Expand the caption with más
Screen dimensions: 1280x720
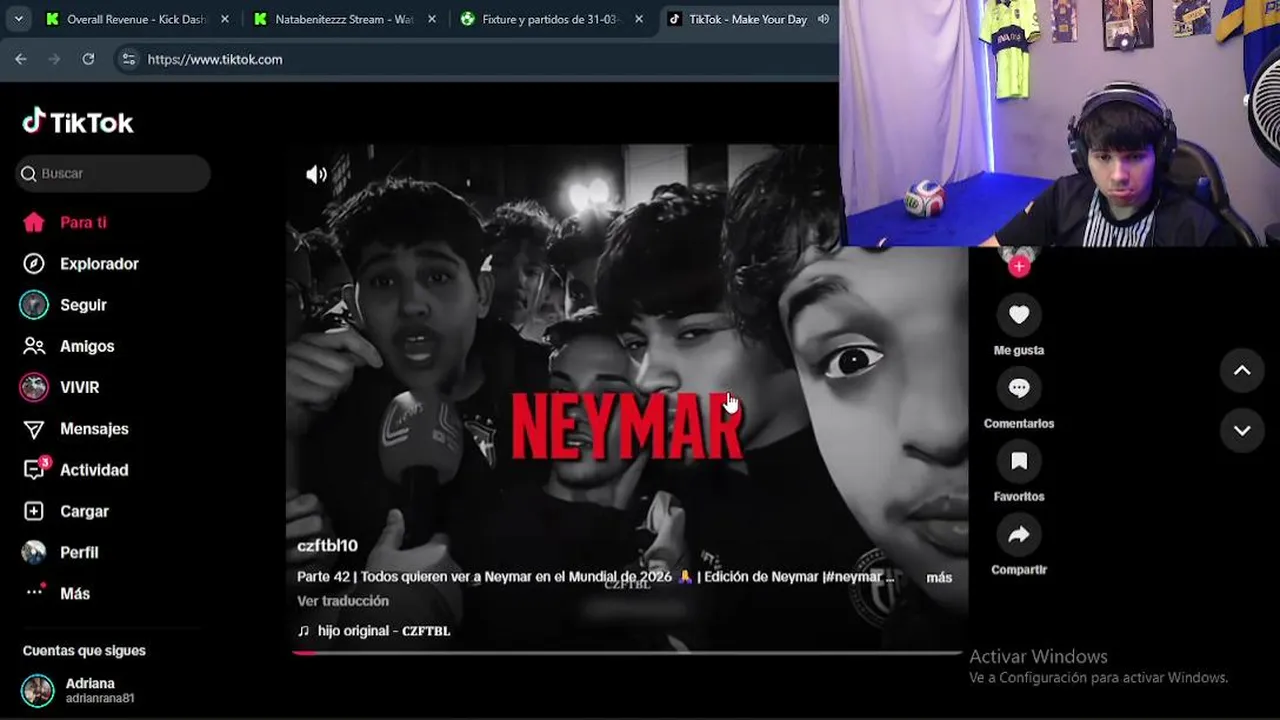[939, 578]
